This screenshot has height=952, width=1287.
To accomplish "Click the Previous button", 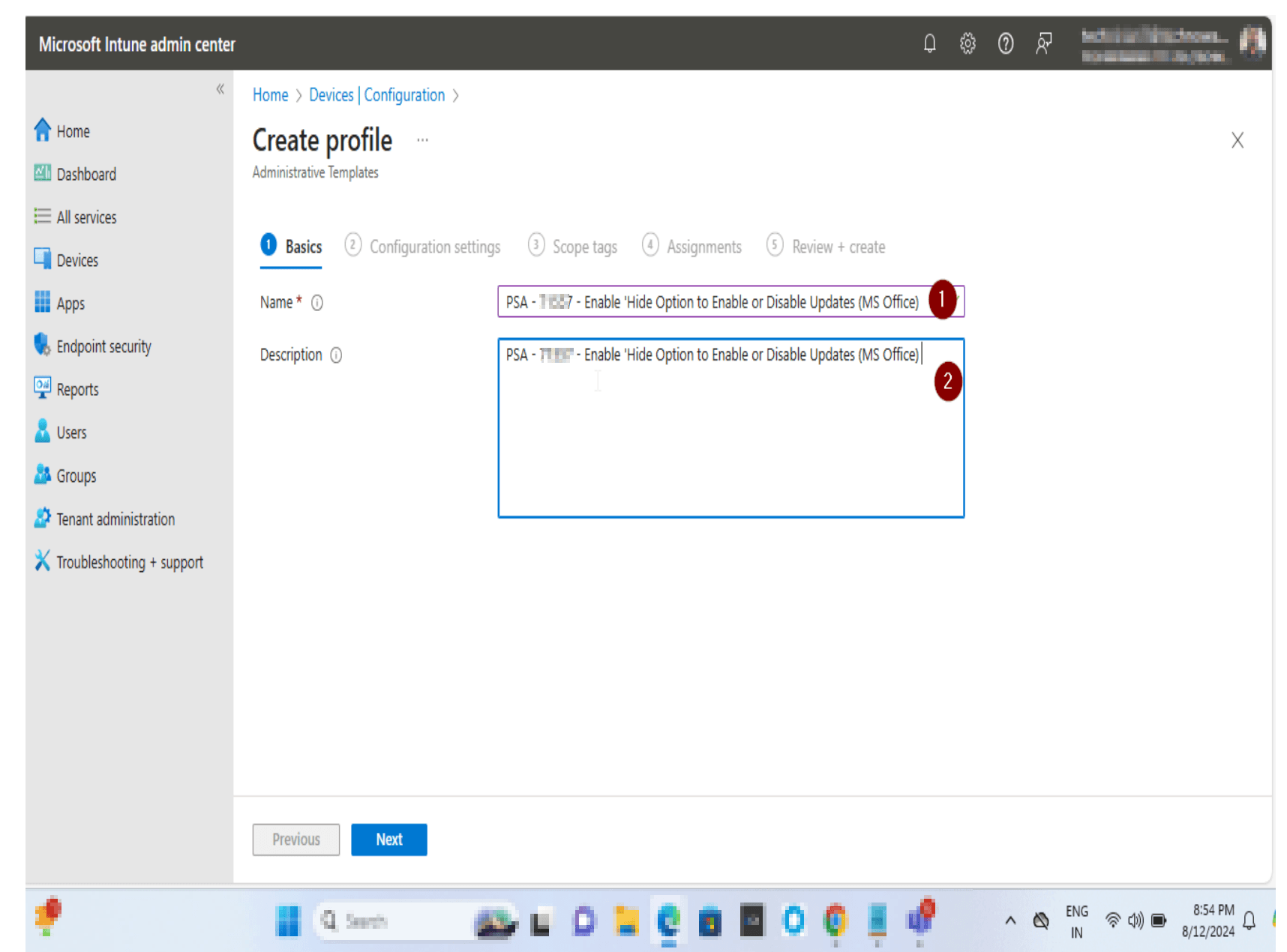I will 296,840.
